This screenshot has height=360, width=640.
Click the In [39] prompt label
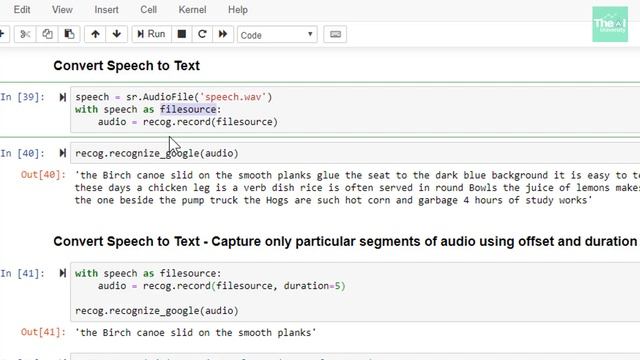click(x=22, y=97)
